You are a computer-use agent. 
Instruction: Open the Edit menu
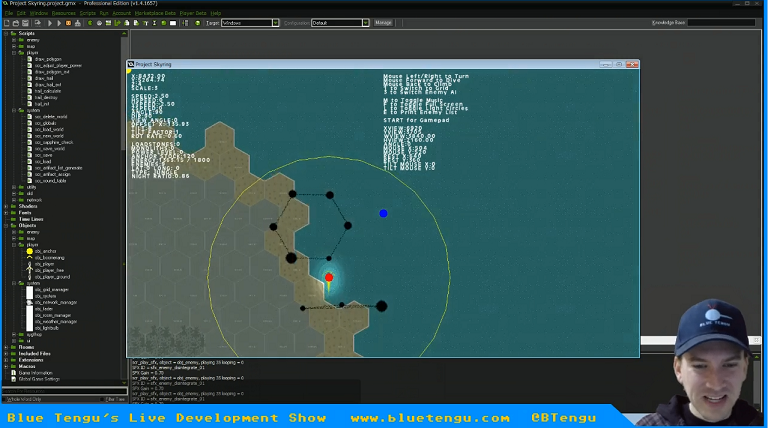coord(21,13)
